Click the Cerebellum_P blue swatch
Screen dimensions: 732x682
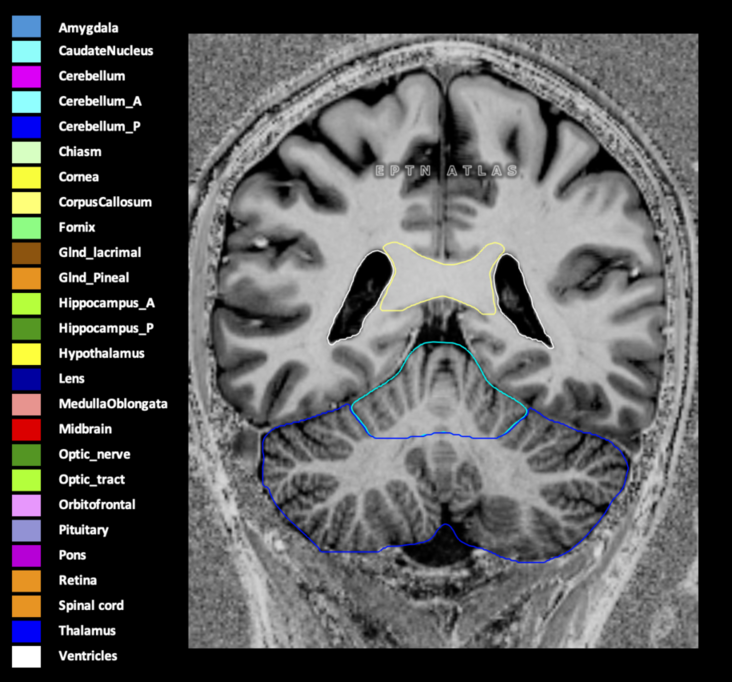point(26,127)
